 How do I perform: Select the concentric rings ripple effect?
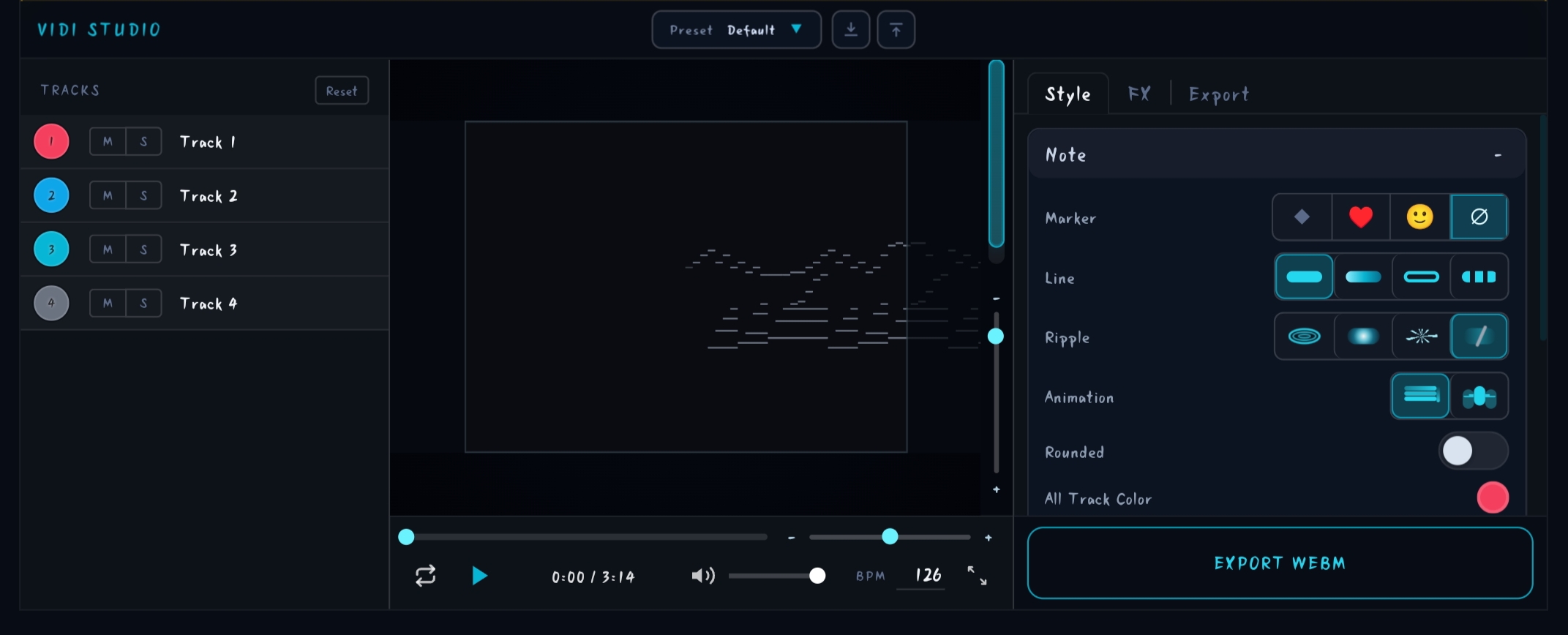click(x=1304, y=337)
